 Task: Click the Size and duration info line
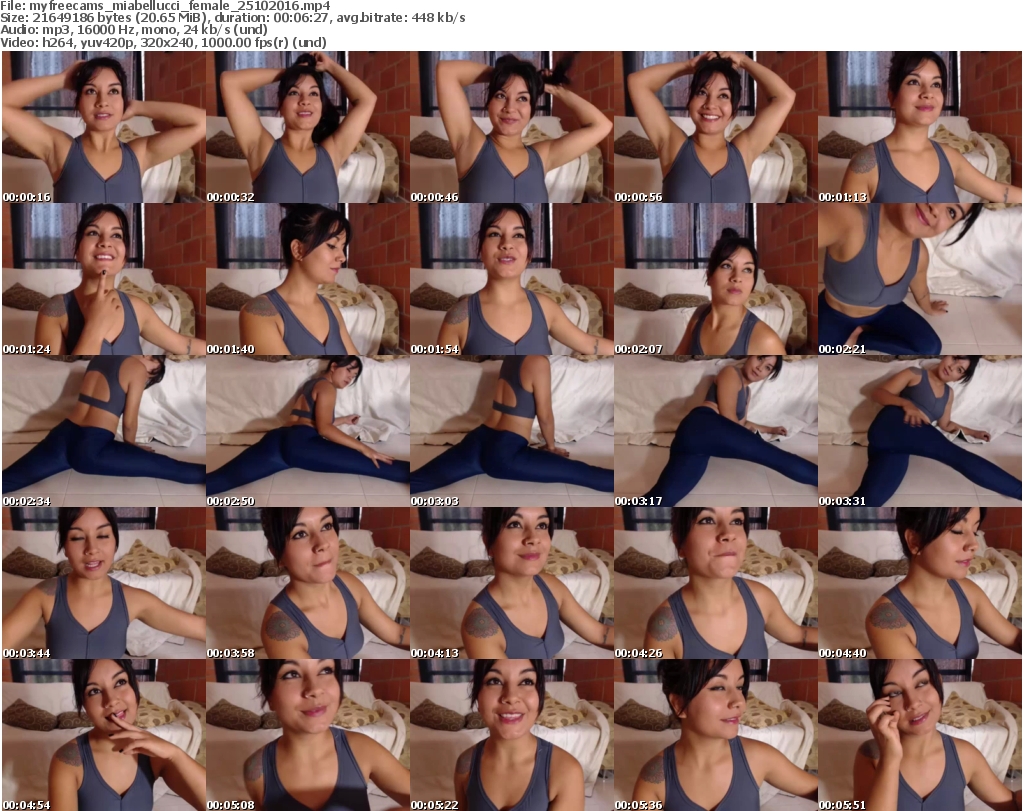point(233,18)
